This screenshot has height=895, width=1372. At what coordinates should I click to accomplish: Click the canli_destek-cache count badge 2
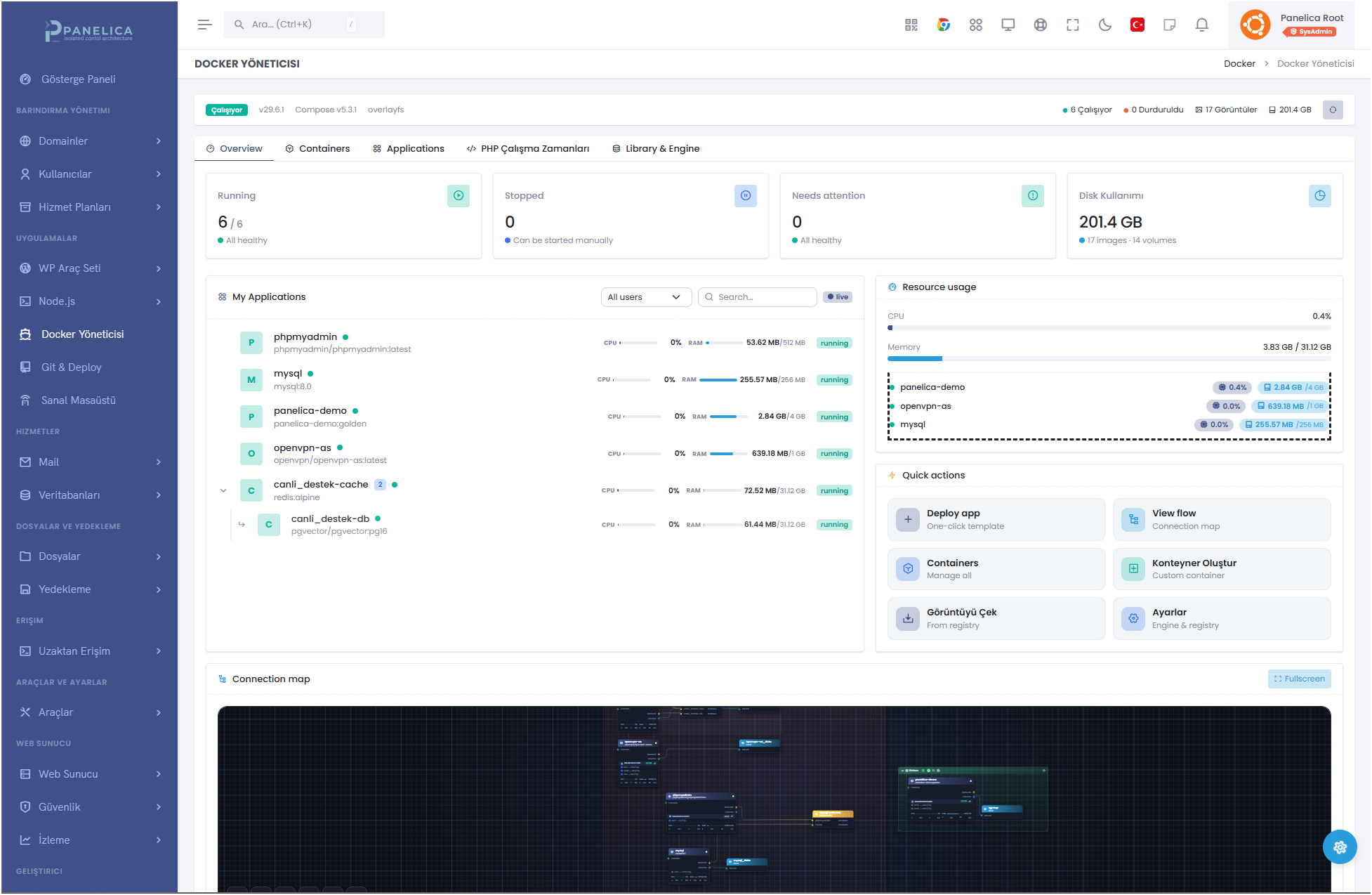point(380,485)
